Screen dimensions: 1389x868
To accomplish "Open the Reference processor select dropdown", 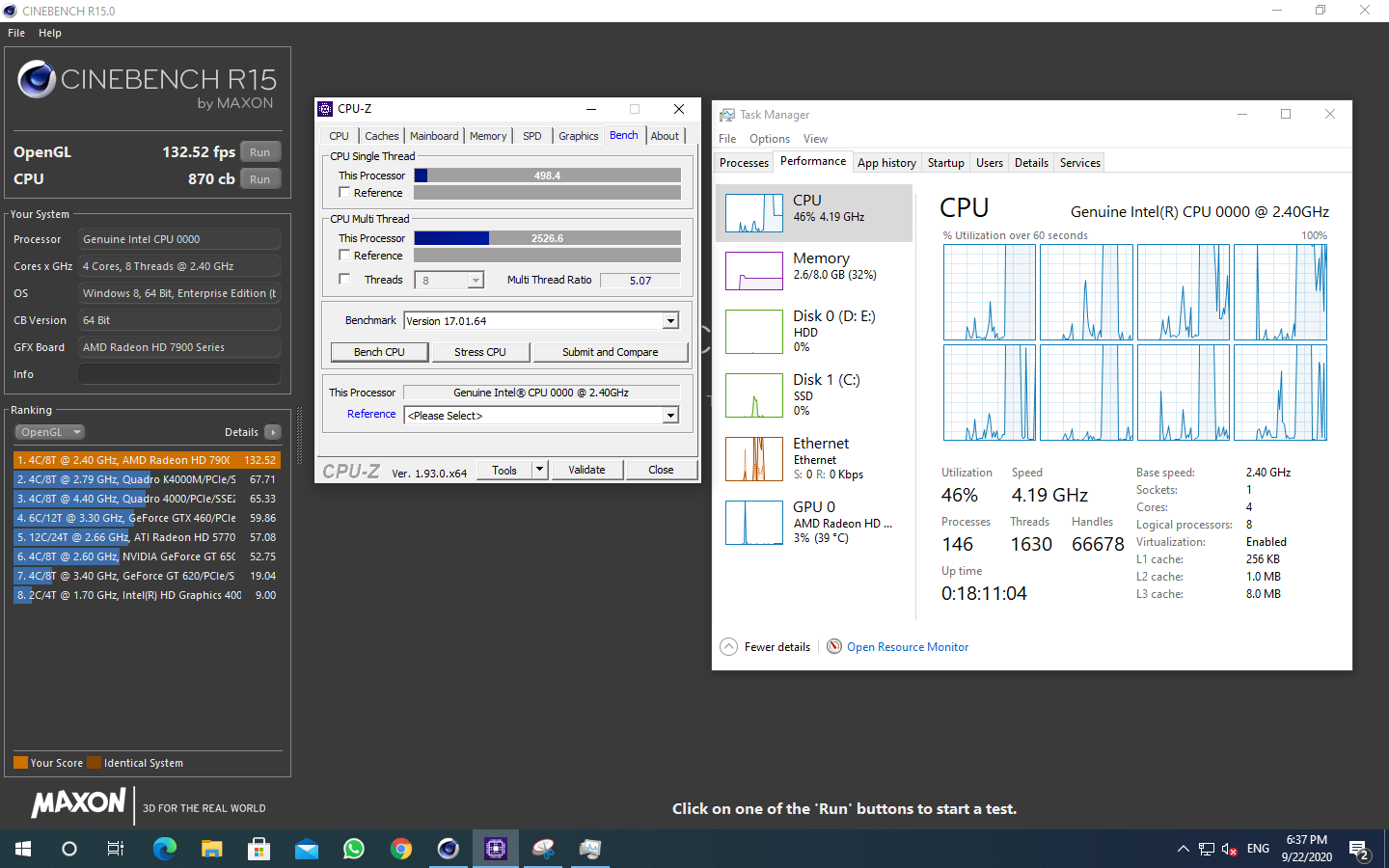I will [670, 416].
